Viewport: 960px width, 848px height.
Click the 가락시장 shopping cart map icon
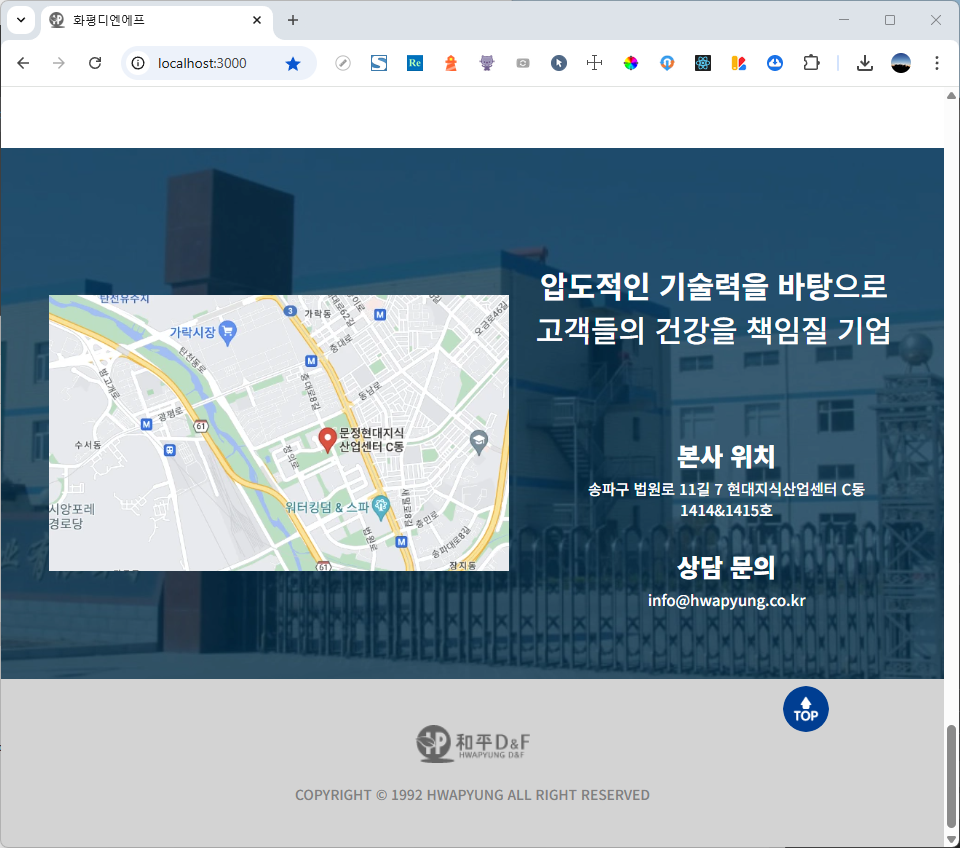tap(227, 331)
